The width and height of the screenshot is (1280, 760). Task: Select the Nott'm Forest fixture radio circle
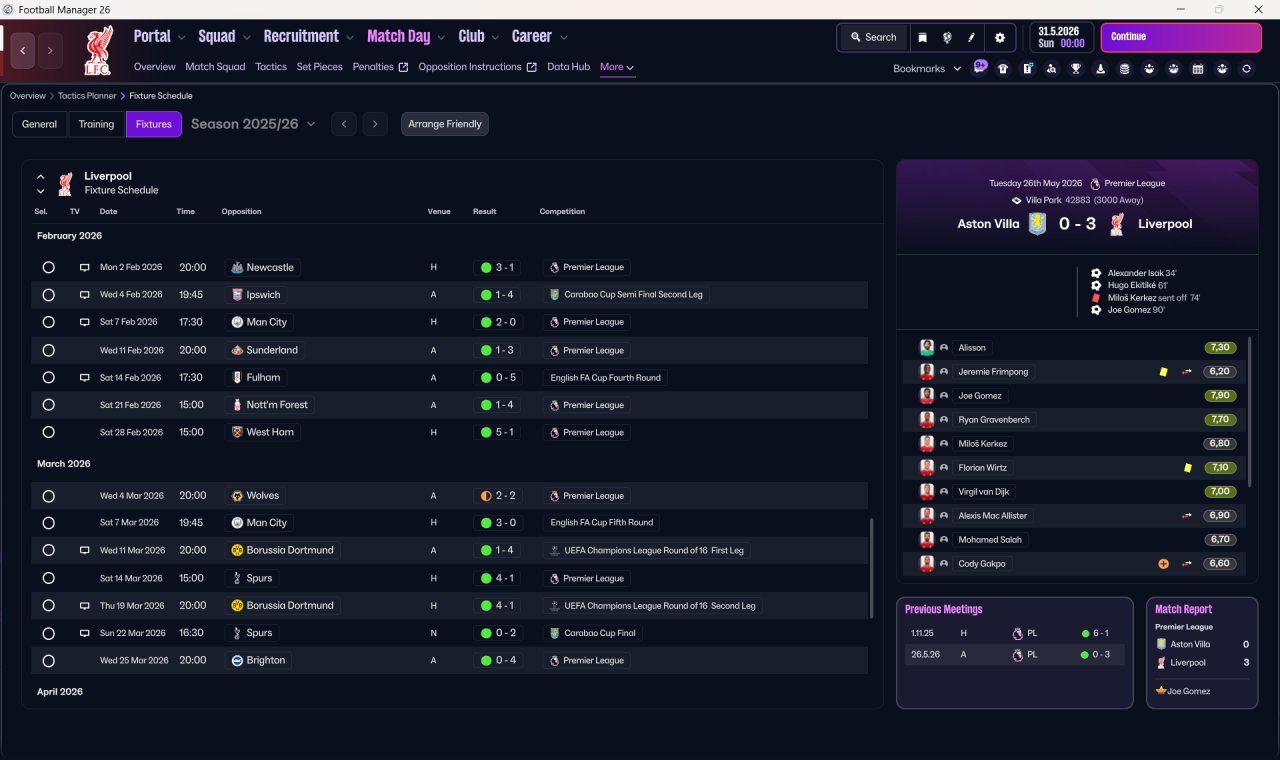coord(48,405)
